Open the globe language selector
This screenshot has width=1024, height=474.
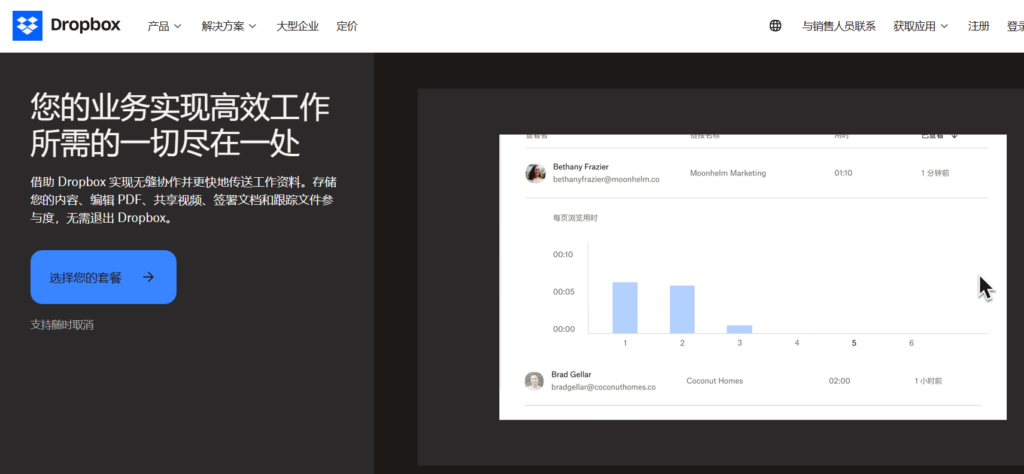point(775,26)
